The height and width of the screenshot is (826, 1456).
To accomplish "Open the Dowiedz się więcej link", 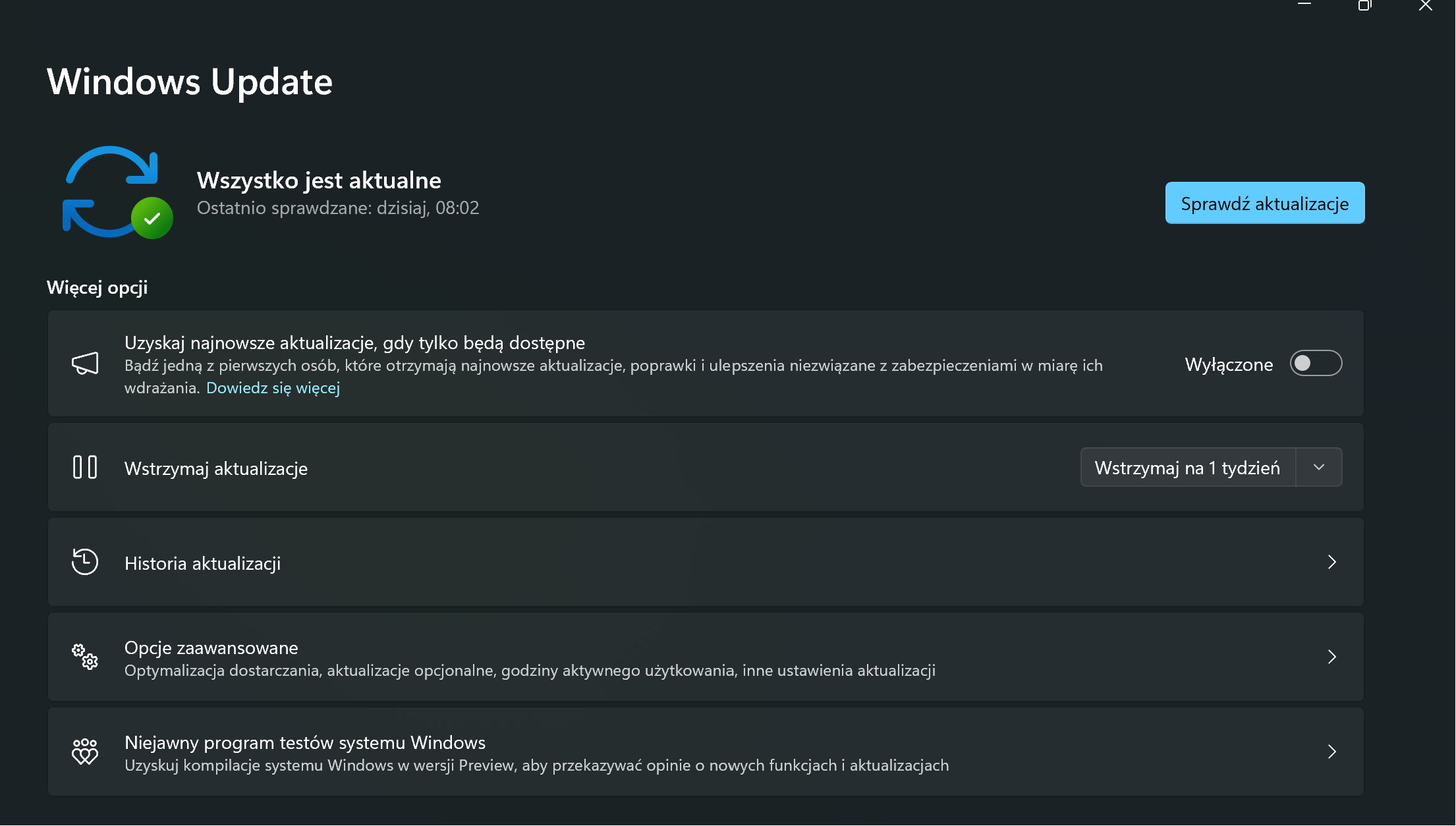I will [273, 388].
